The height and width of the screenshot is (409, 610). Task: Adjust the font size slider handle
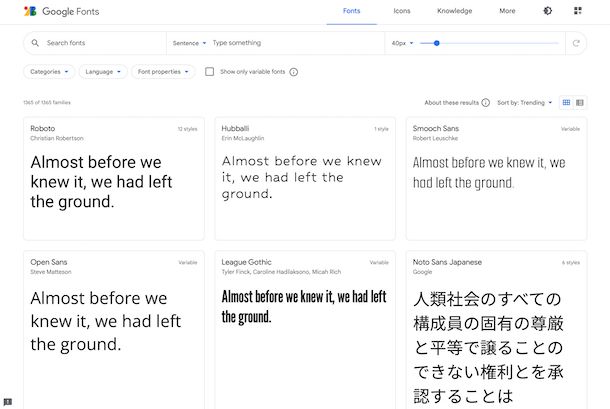click(436, 43)
